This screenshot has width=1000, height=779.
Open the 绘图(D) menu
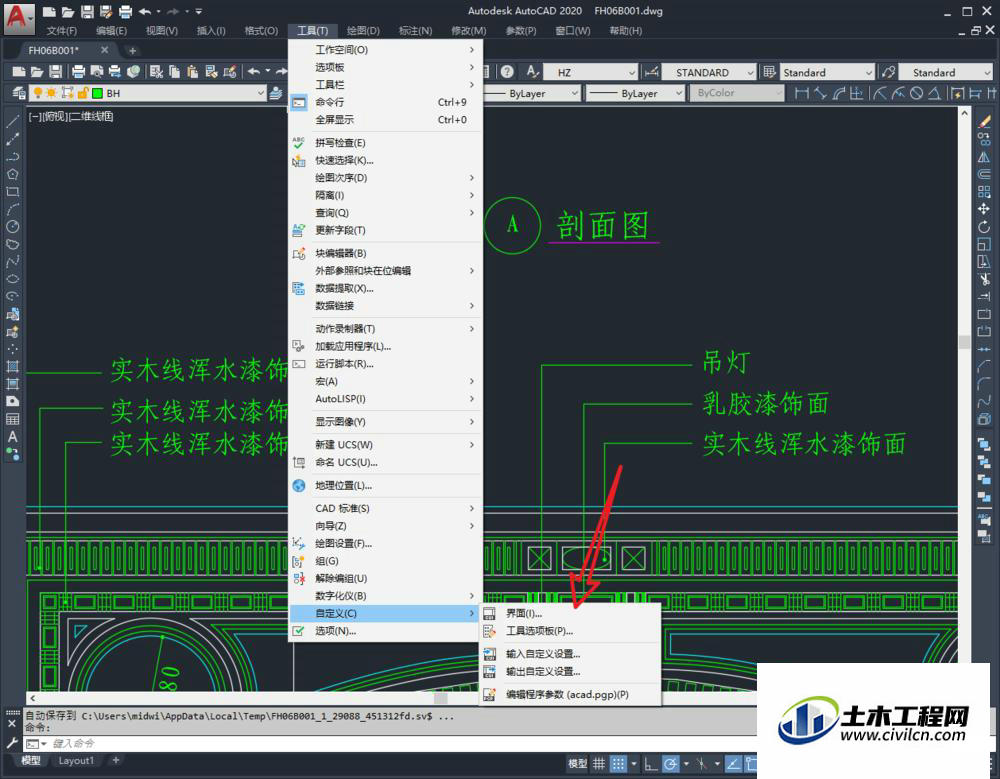[363, 31]
